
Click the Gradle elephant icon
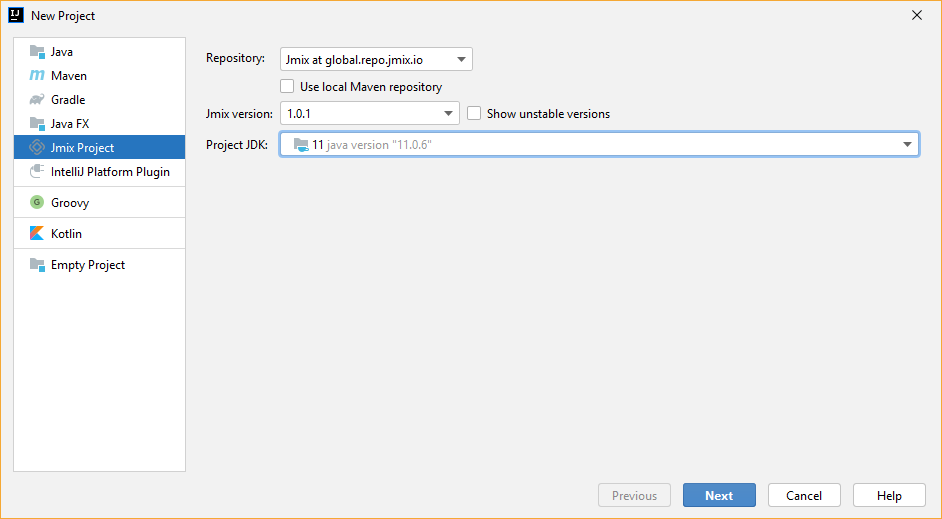[x=37, y=100]
